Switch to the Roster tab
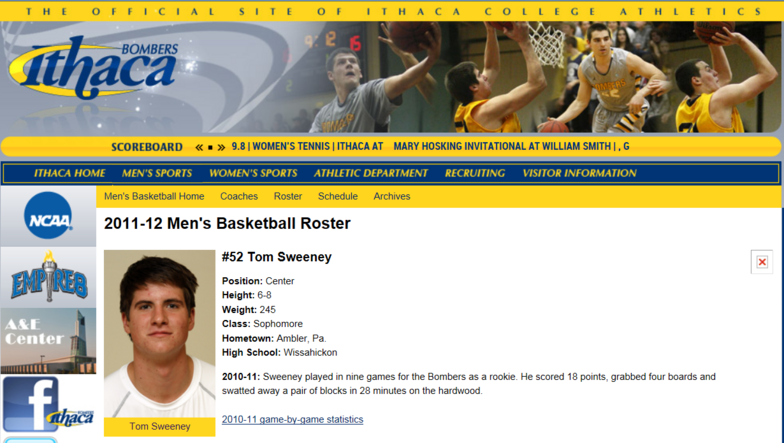The width and height of the screenshot is (784, 443). tap(288, 196)
